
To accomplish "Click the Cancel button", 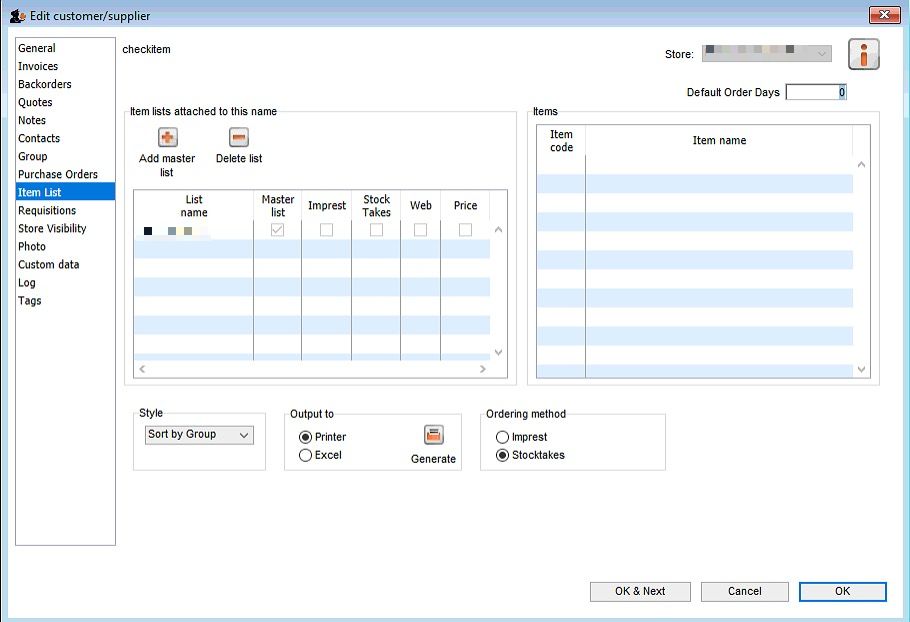I will [x=744, y=591].
